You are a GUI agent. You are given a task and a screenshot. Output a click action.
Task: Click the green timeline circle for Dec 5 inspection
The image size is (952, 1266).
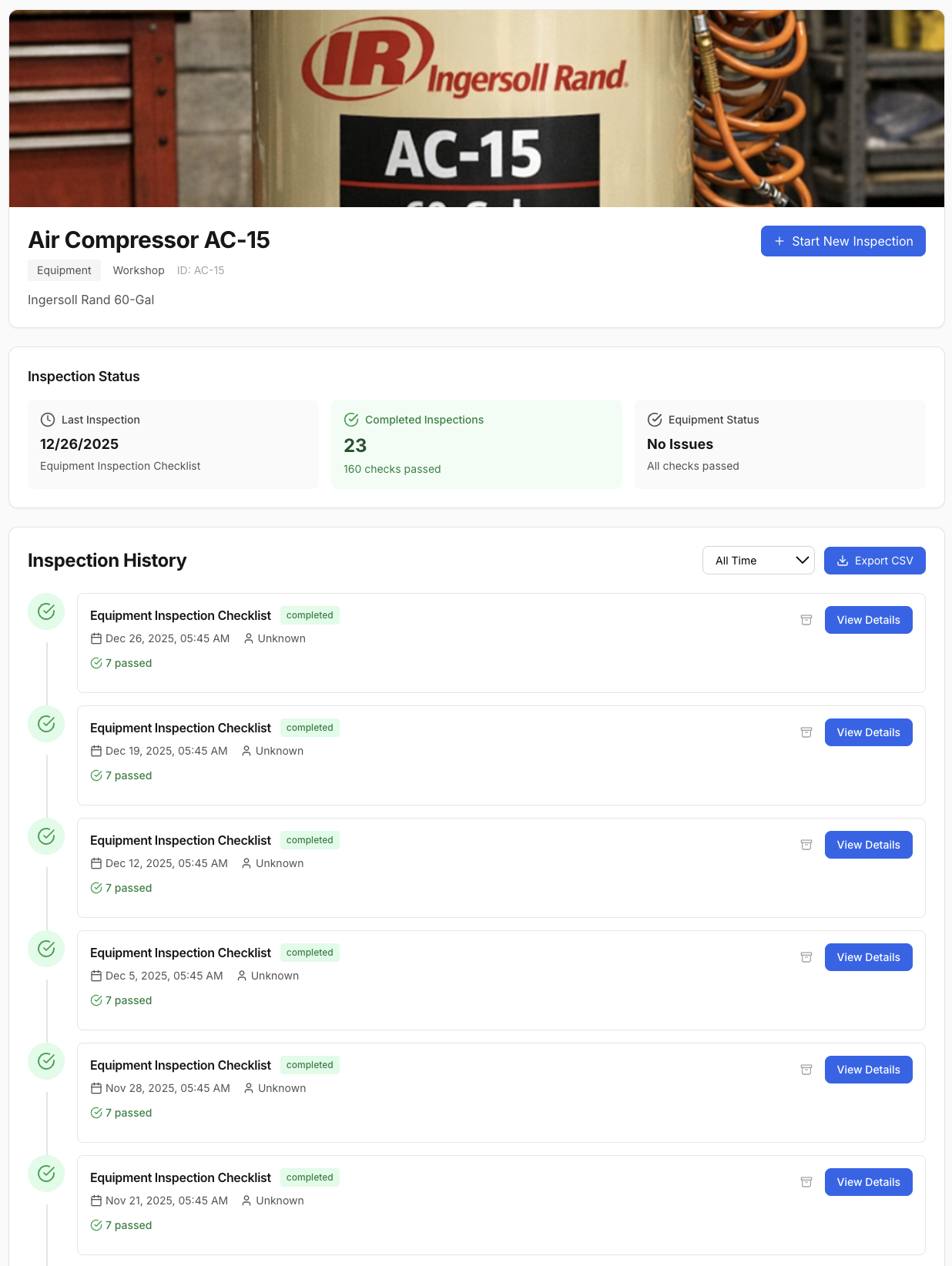(x=46, y=949)
